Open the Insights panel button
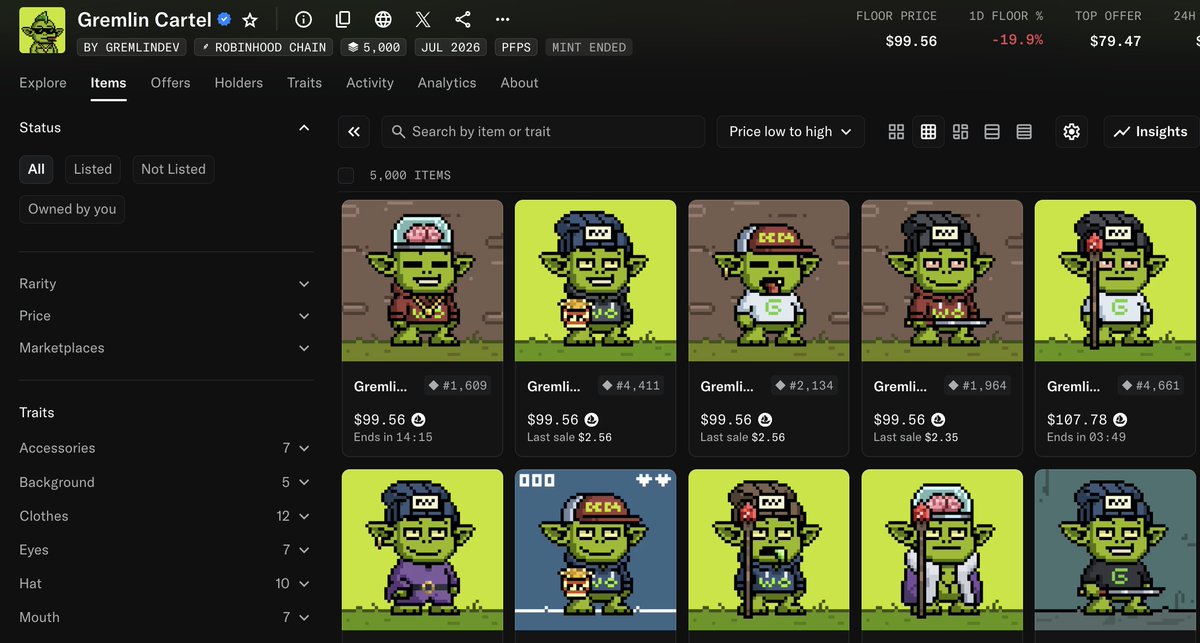Screen dimensions: 1200x643 1151,131
